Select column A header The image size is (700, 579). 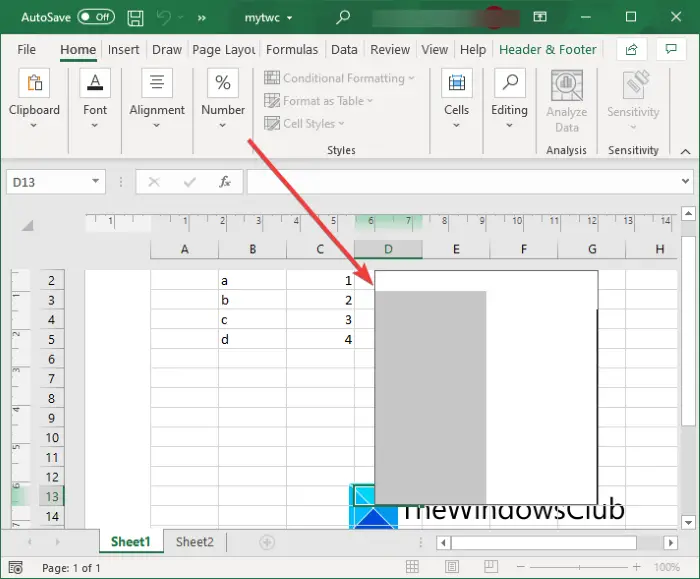pos(184,249)
